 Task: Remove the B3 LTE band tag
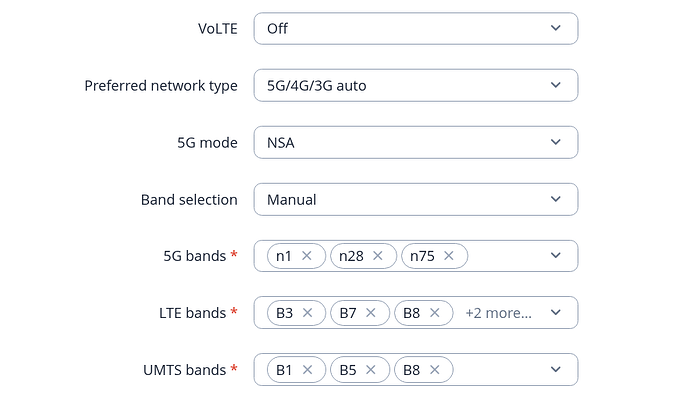click(x=308, y=313)
